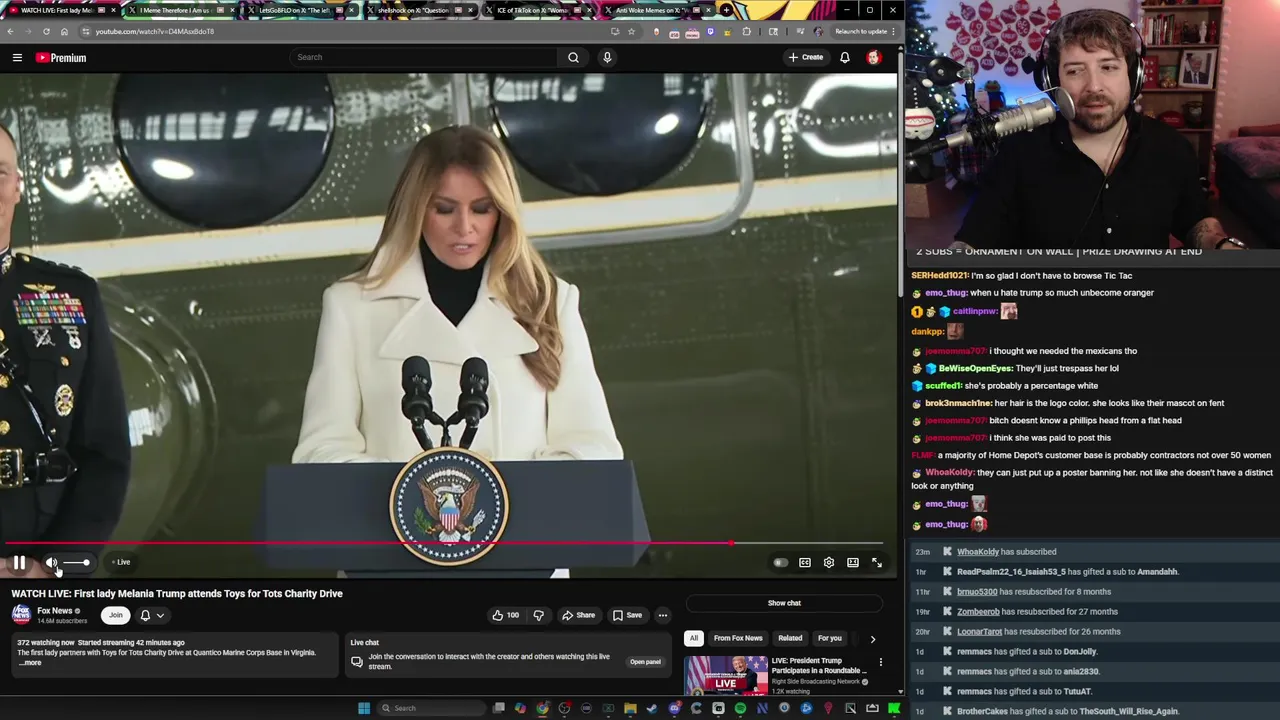Toggle the autoplay switch in the player
The height and width of the screenshot is (720, 1280).
coord(781,563)
